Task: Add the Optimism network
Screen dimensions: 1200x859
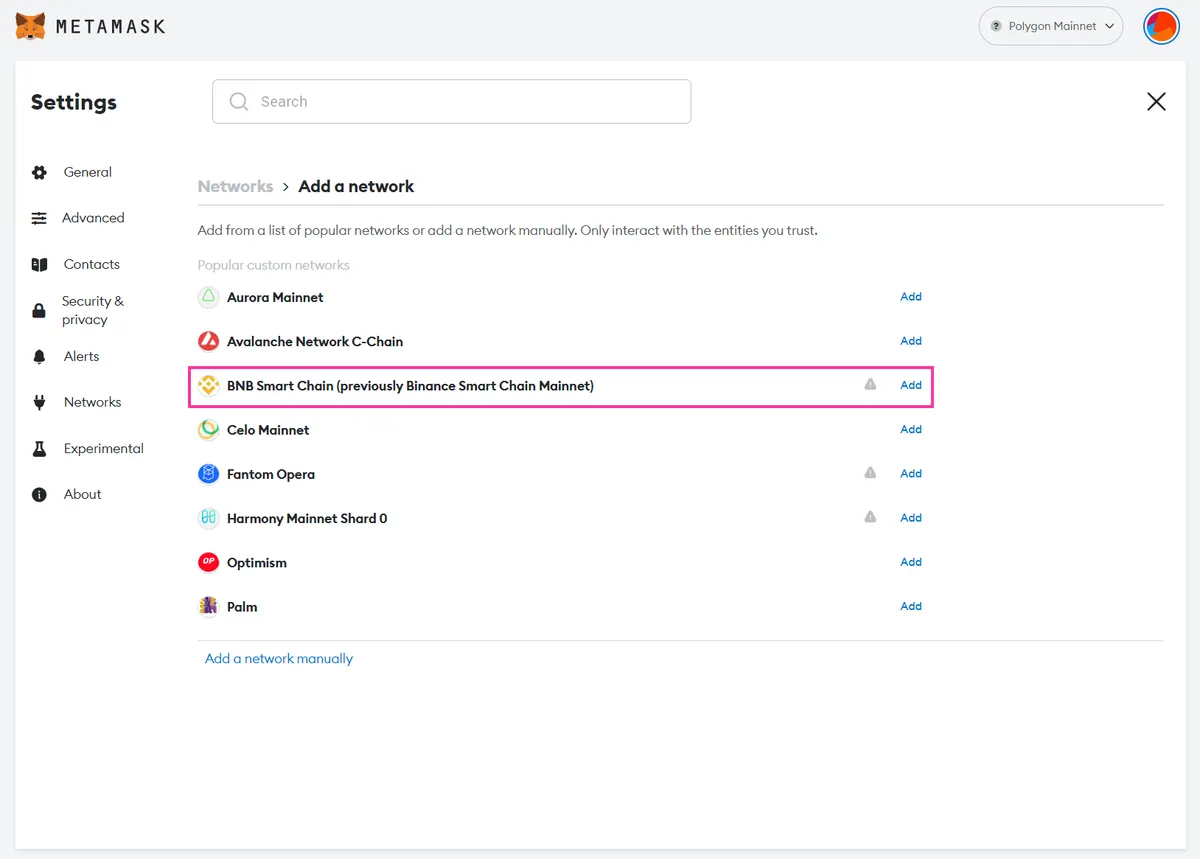Action: 911,562
